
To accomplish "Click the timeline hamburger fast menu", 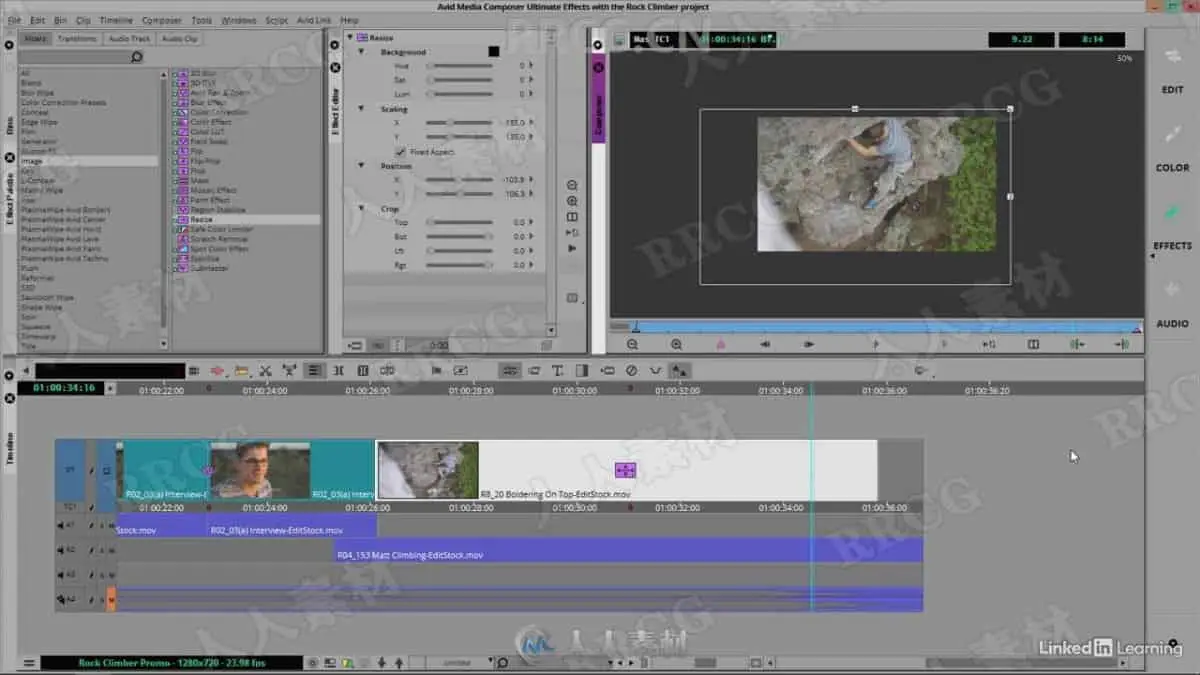I will [x=28, y=662].
